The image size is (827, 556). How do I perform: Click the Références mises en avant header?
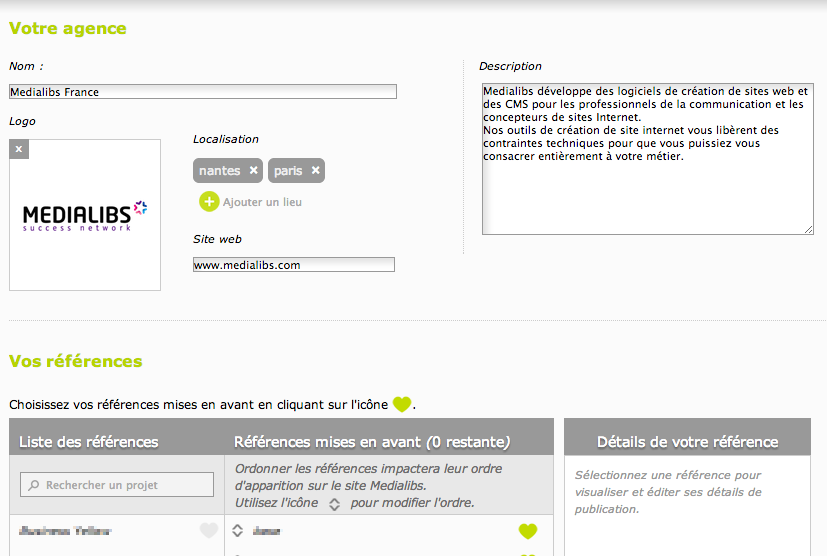pos(372,442)
